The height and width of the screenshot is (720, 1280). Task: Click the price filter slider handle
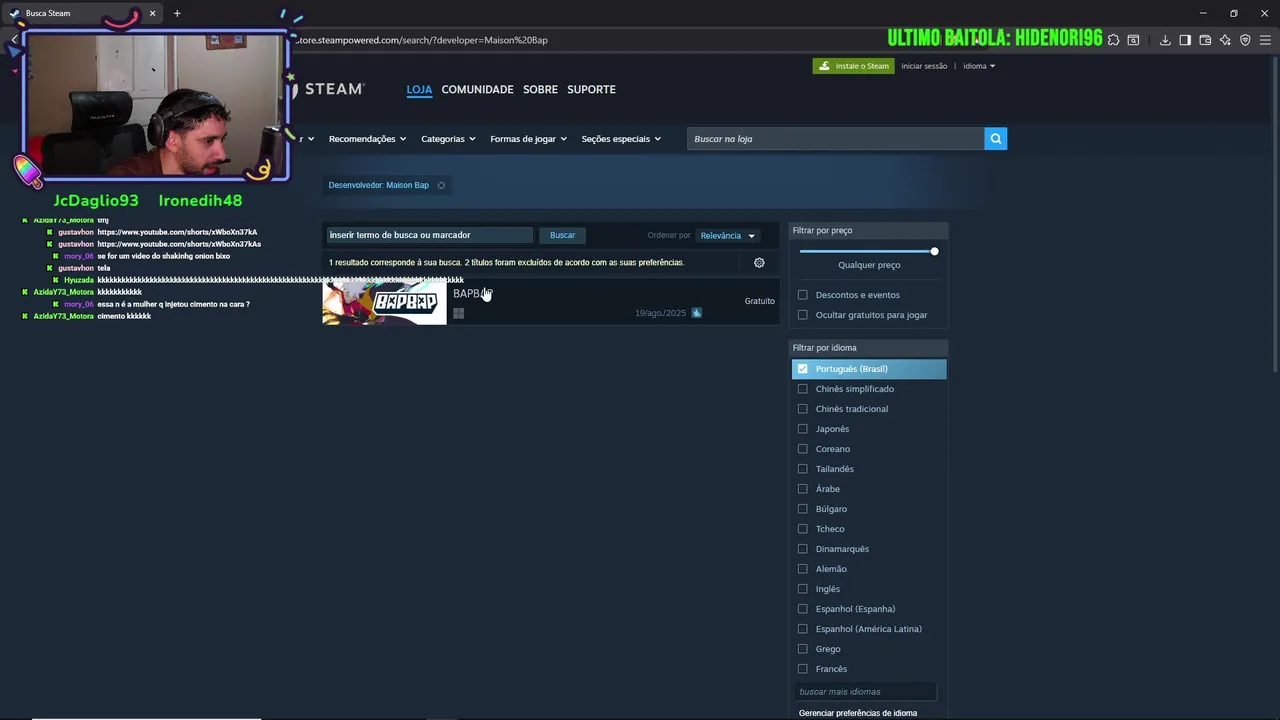click(x=934, y=251)
